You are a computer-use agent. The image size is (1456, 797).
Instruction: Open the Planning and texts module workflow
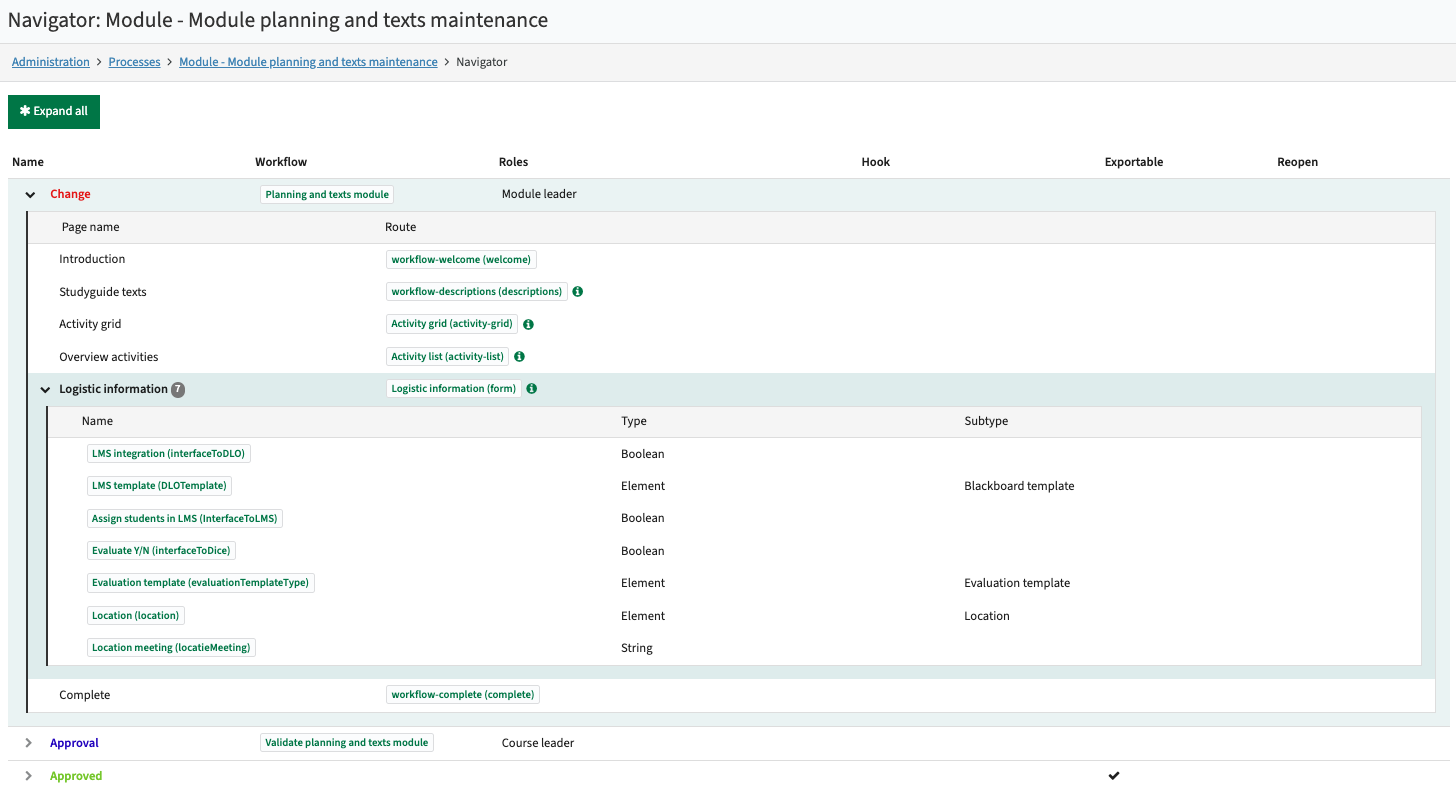pyautogui.click(x=327, y=195)
